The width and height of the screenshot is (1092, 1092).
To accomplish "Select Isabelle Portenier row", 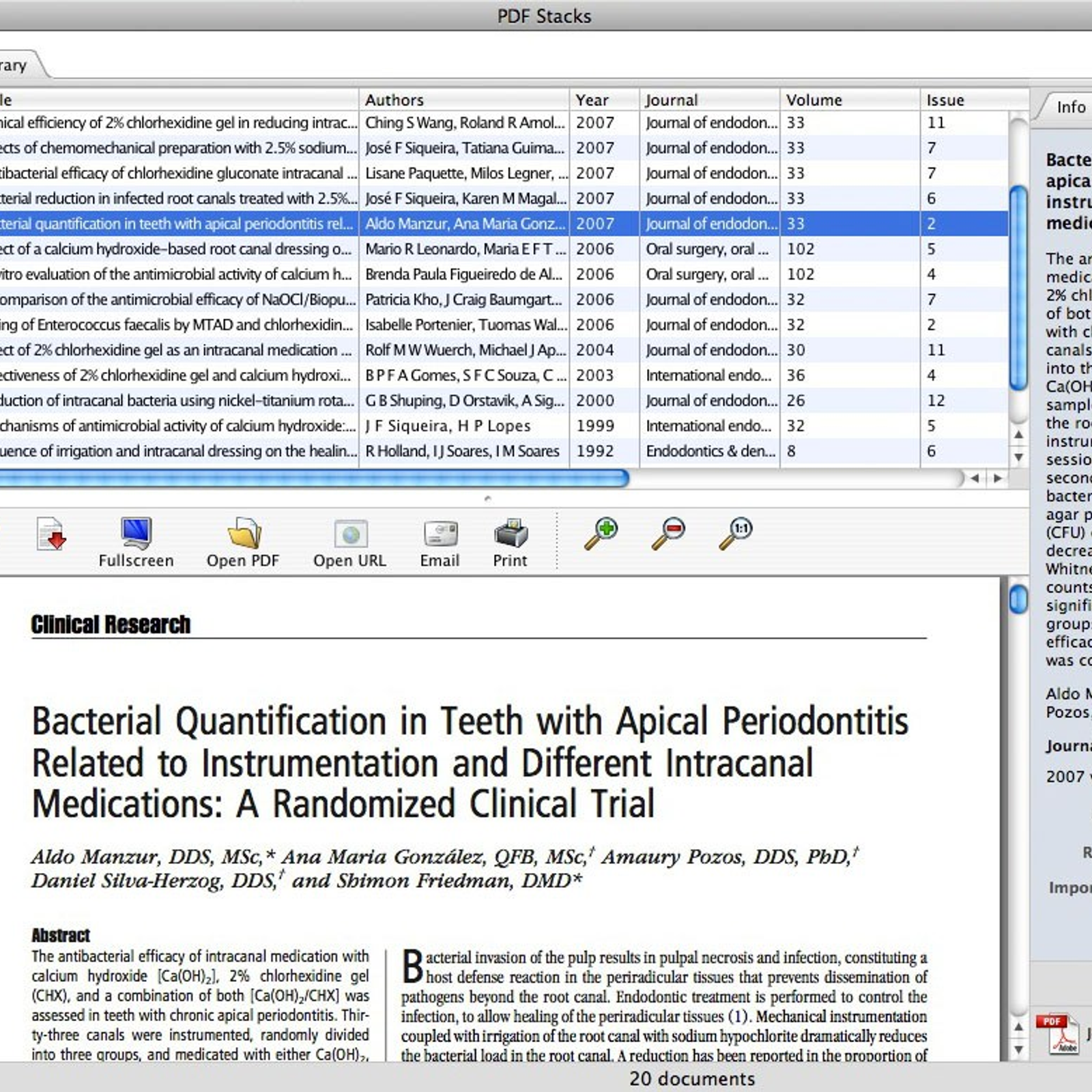I will coord(504,325).
